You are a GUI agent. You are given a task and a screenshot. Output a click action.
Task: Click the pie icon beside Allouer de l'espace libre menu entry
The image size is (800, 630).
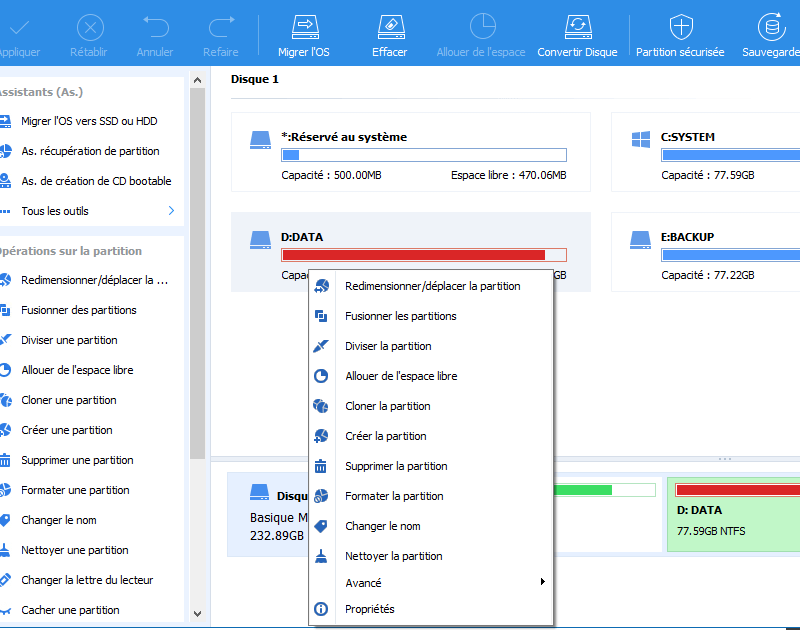pyautogui.click(x=321, y=376)
